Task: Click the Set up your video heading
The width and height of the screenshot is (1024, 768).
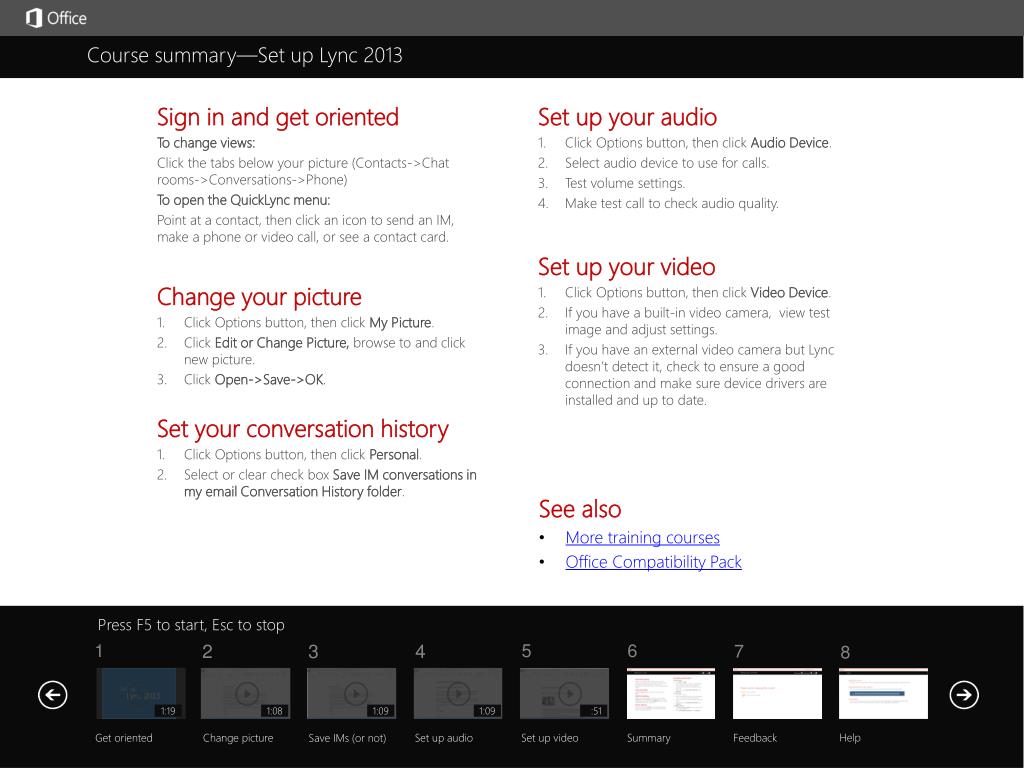Action: coord(627,267)
